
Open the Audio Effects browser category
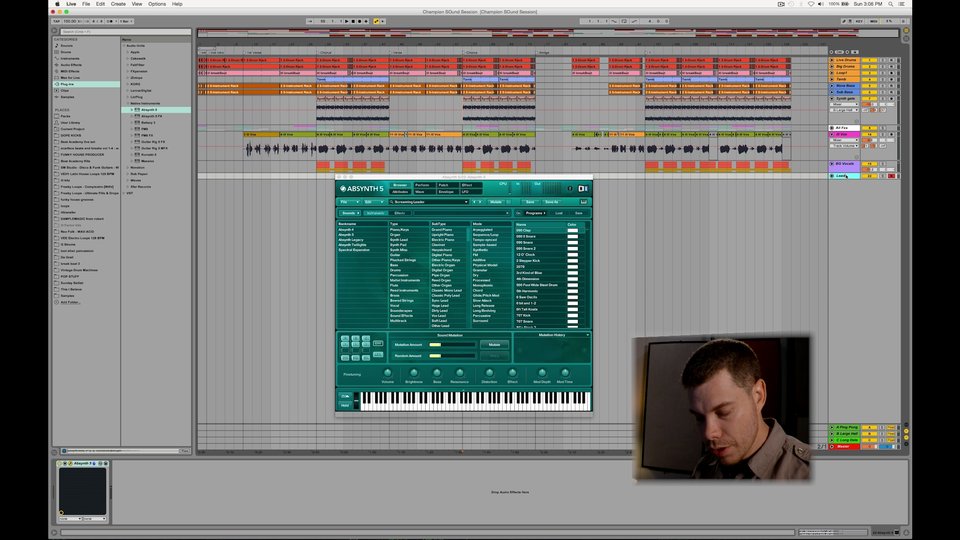(70, 65)
